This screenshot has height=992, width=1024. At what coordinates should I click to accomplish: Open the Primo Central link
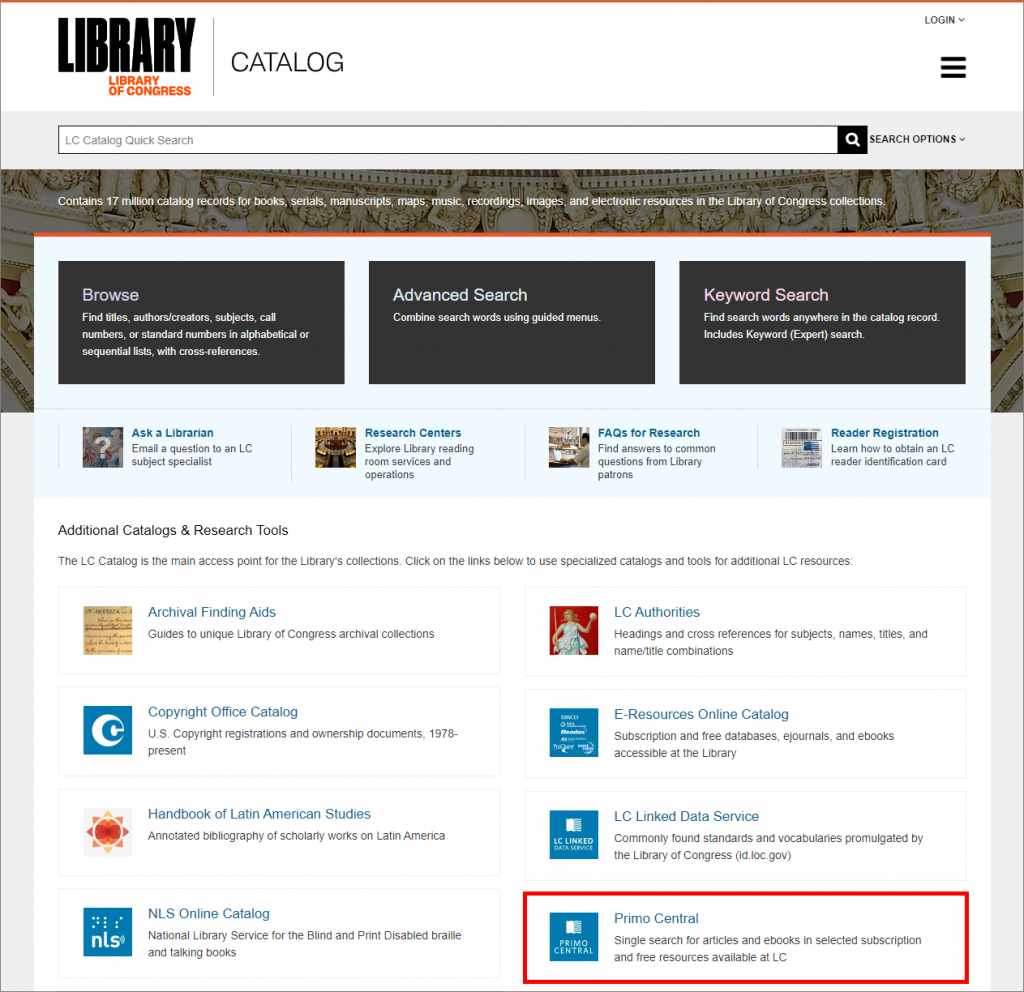[x=656, y=918]
